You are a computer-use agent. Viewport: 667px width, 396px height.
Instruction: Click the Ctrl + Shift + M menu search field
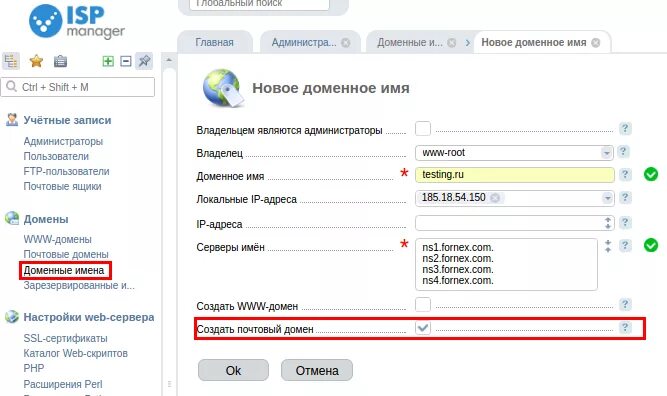(78, 87)
